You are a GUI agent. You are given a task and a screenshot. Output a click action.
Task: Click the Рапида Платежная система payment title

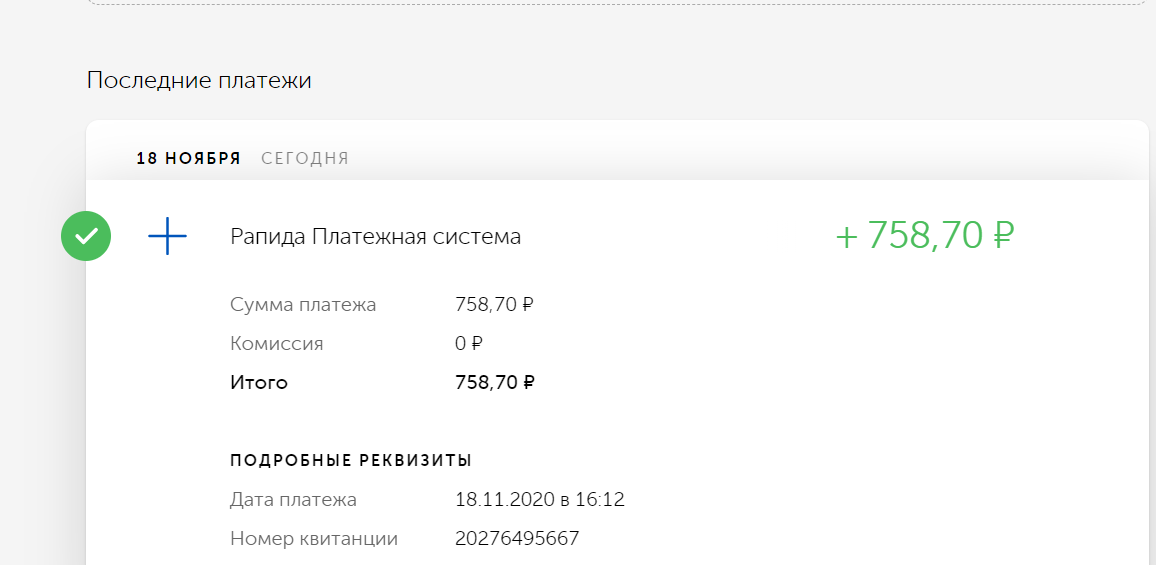pos(376,237)
